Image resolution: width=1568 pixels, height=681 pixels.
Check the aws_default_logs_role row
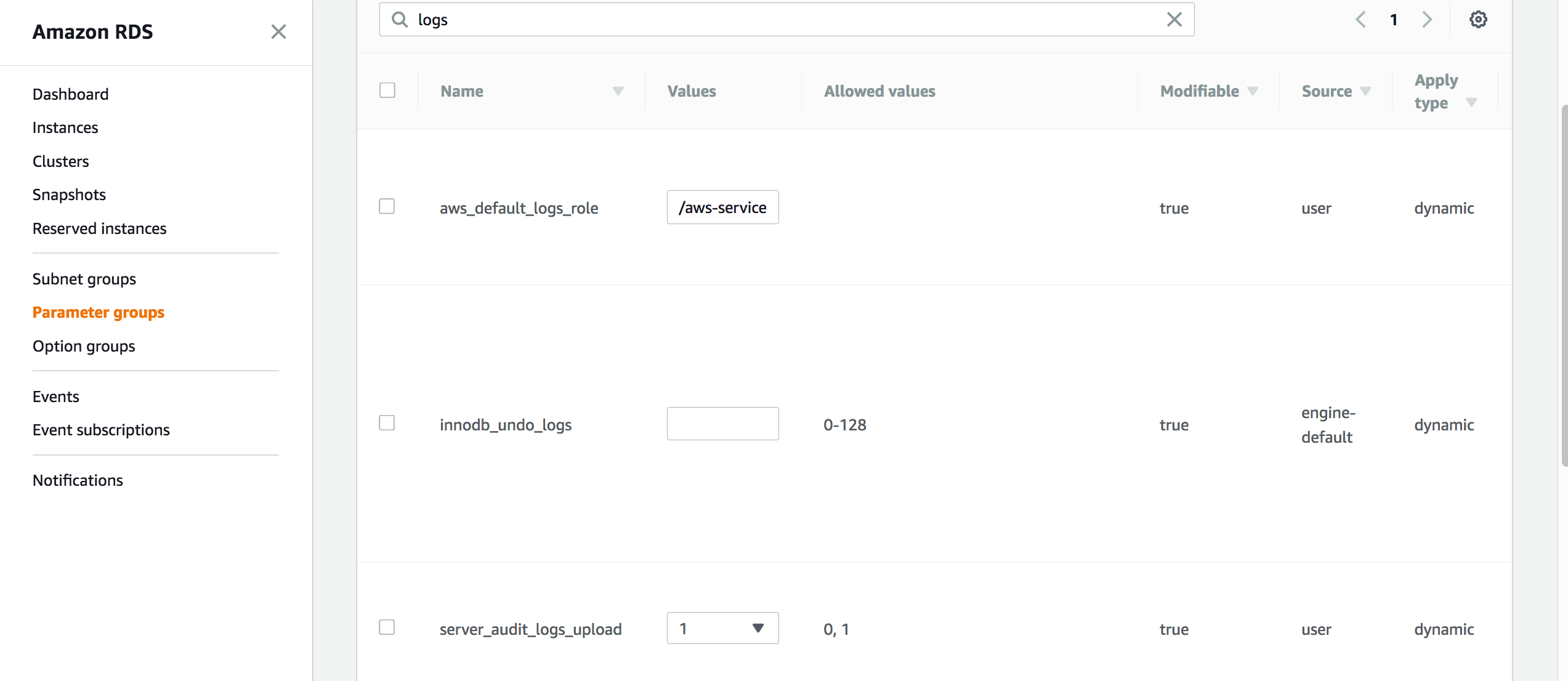(387, 206)
